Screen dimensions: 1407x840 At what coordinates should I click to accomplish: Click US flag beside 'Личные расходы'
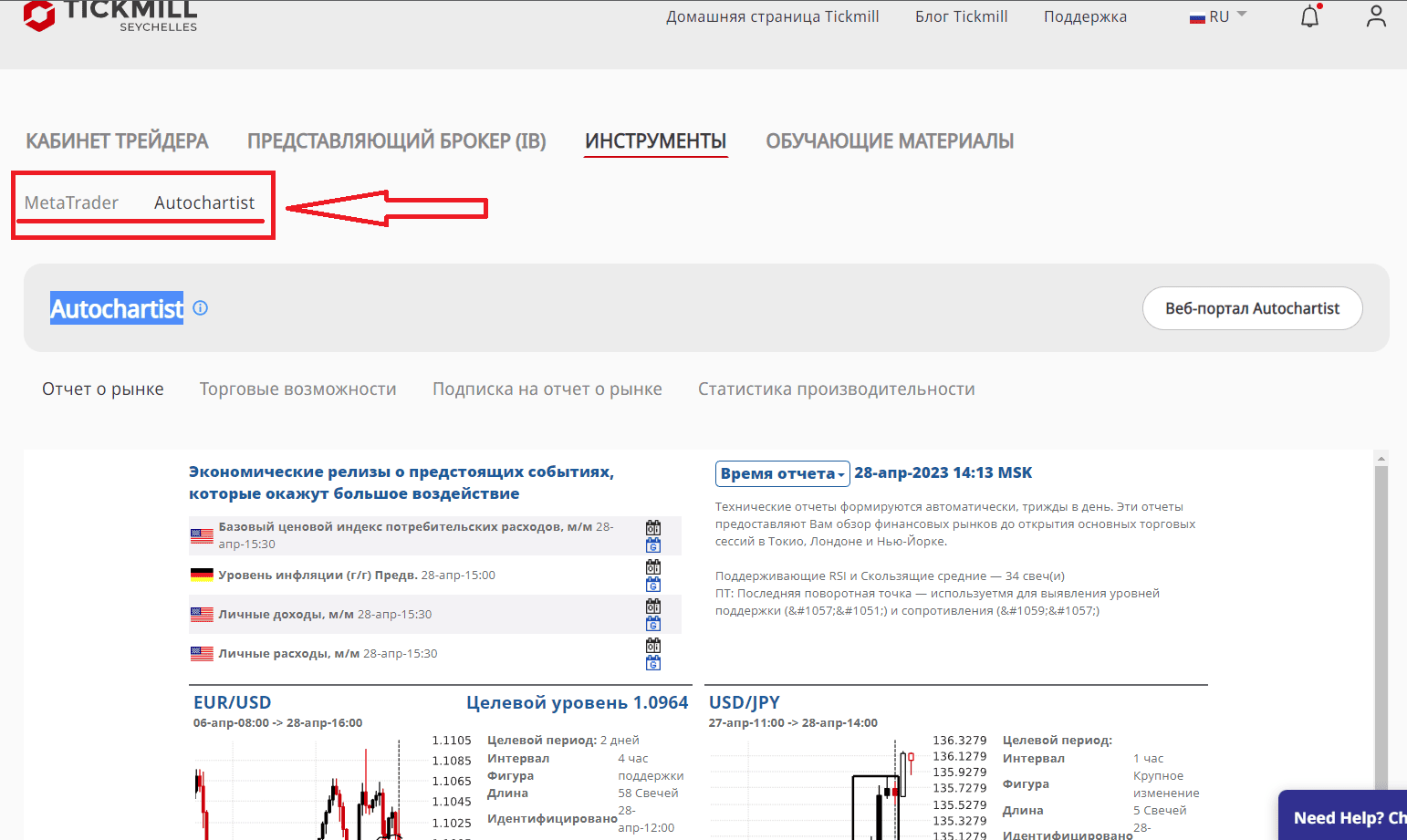tap(202, 653)
